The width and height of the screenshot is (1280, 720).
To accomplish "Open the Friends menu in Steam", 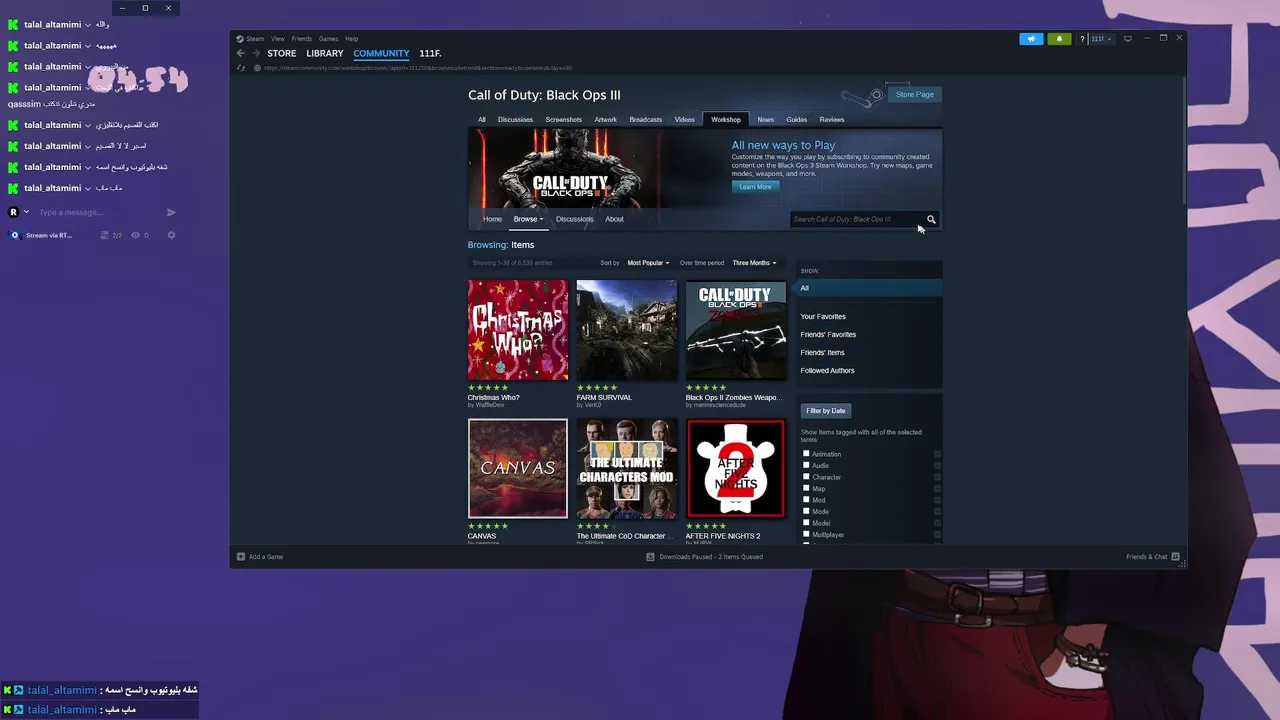I will 301,39.
